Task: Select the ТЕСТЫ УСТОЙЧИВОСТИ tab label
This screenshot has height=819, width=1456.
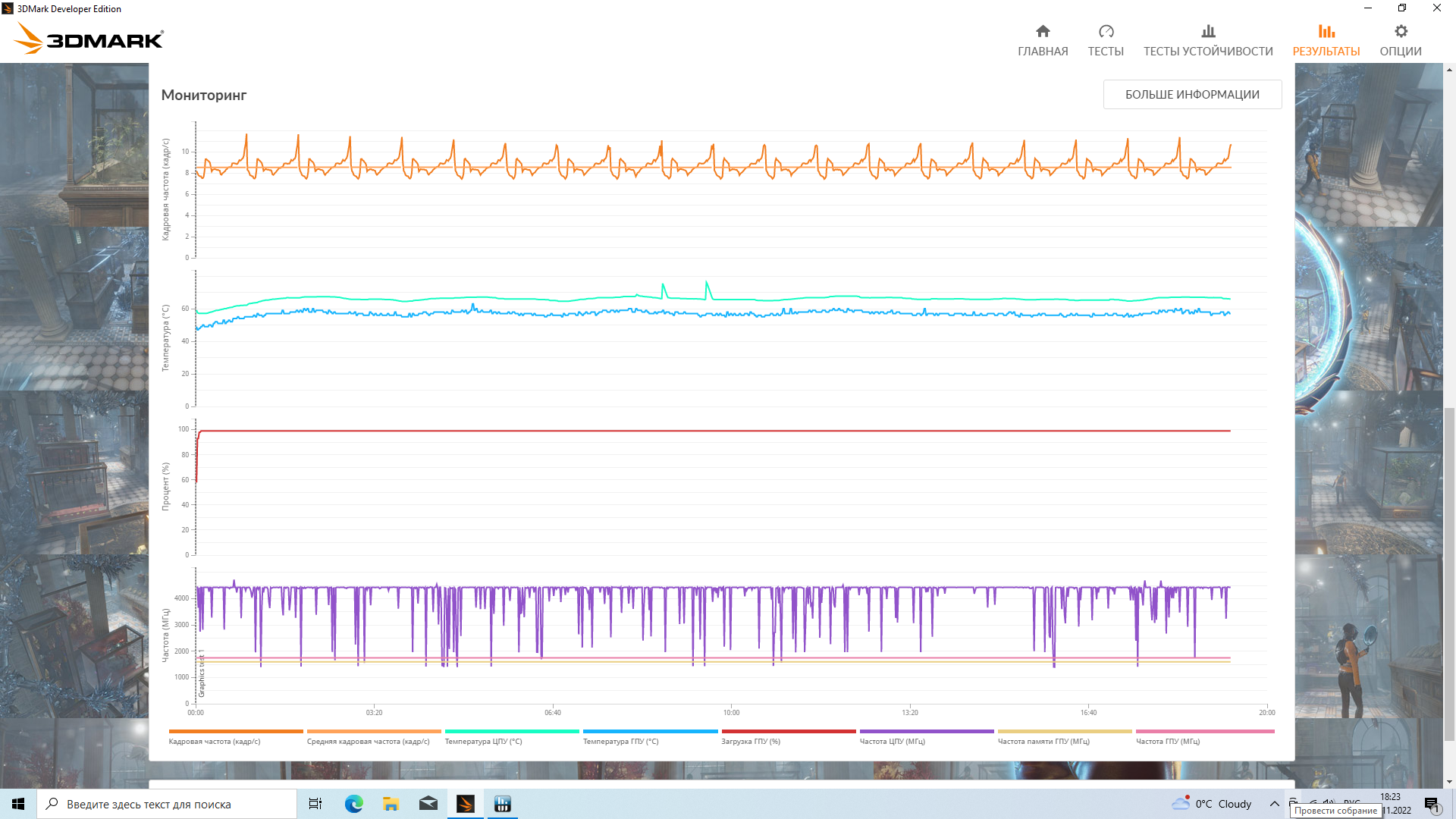Action: [x=1208, y=52]
